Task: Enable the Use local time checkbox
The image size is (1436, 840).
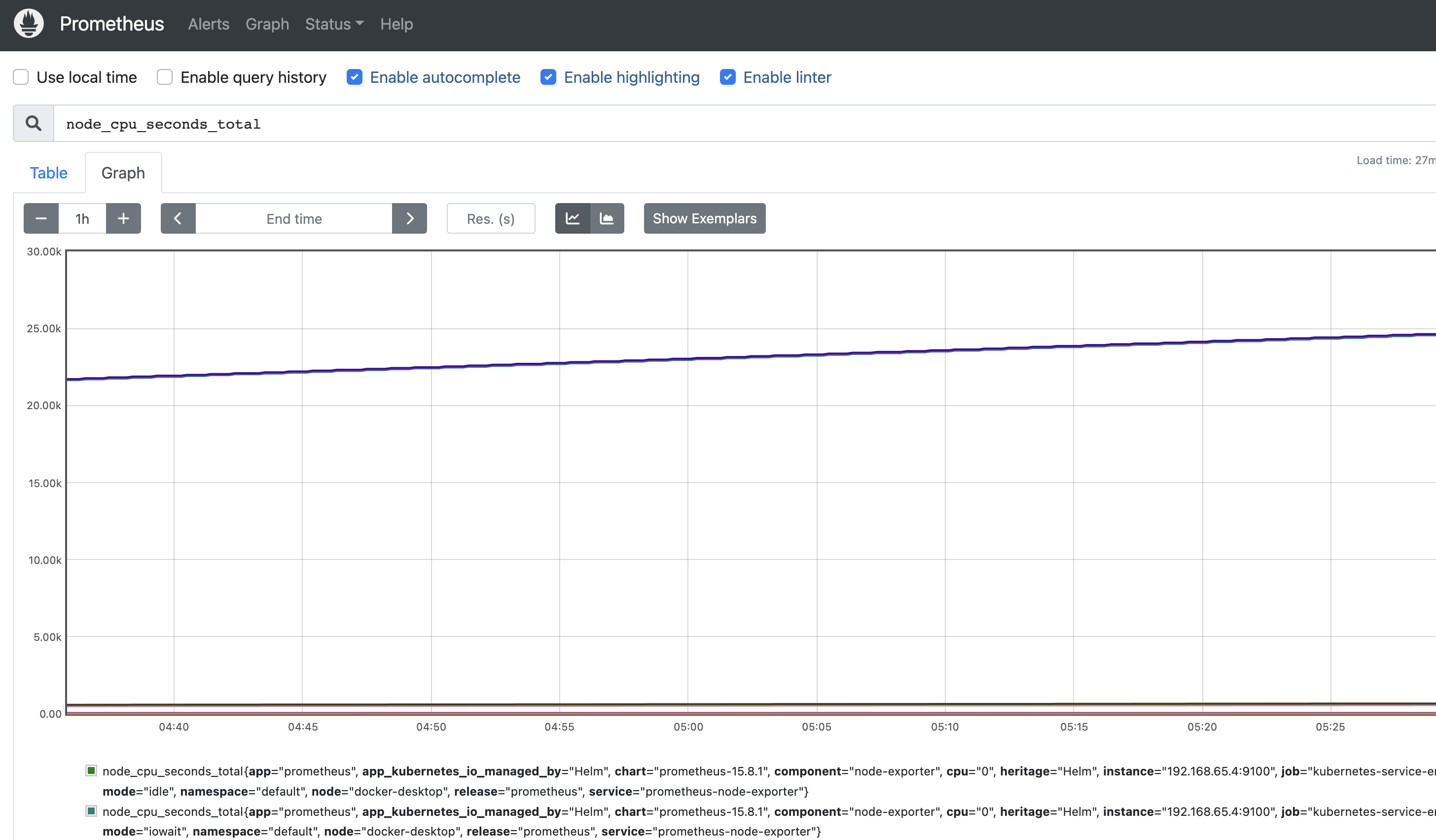Action: (21, 77)
